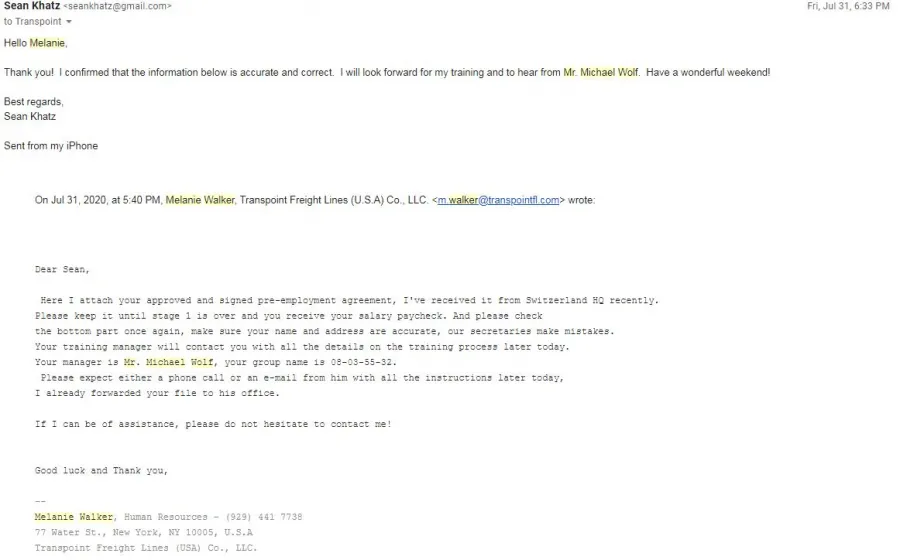
Task: Click sender name Sean Khatz in header
Action: click(x=32, y=6)
